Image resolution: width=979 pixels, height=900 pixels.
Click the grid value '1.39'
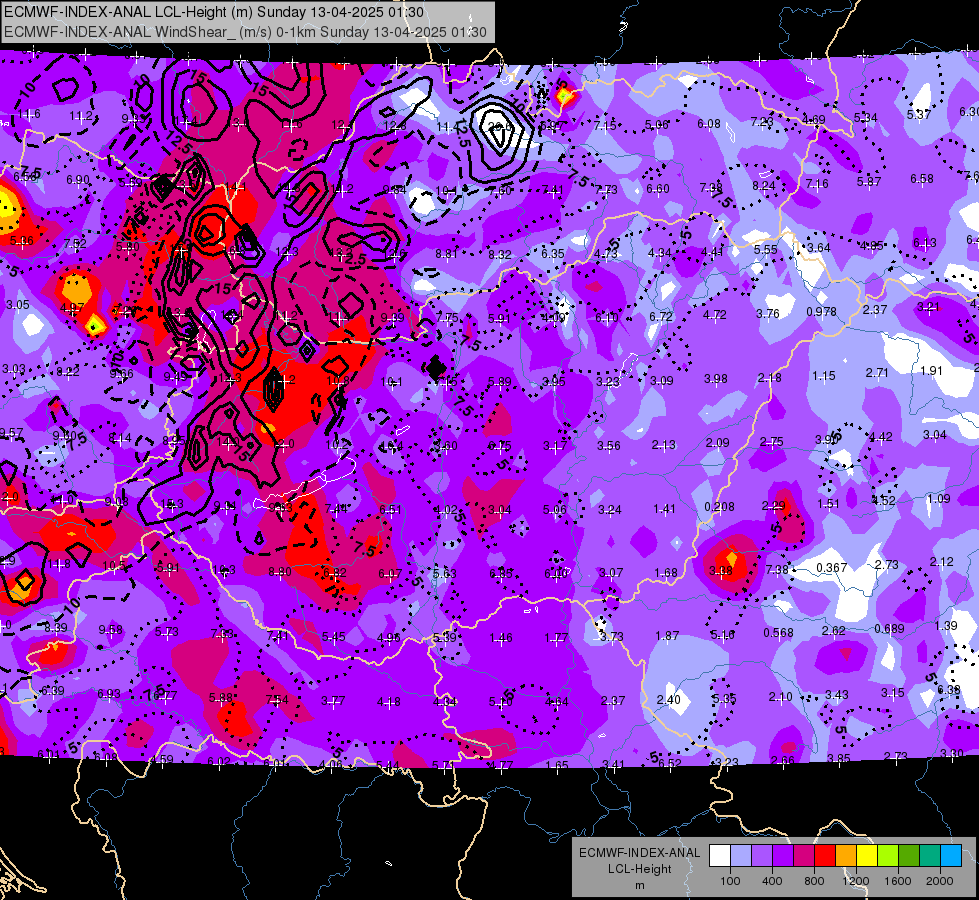(947, 625)
